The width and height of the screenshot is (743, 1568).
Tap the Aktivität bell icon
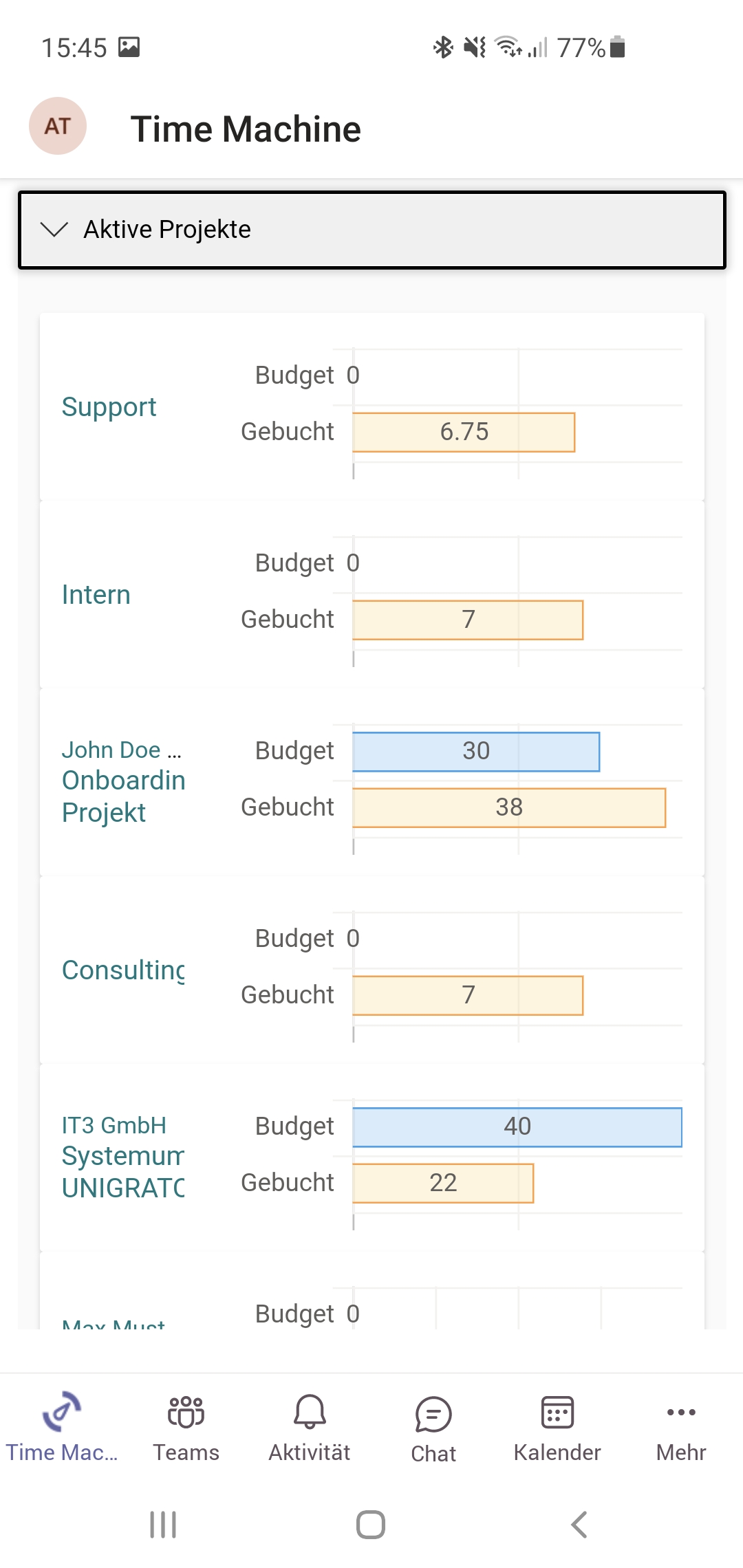click(310, 1412)
